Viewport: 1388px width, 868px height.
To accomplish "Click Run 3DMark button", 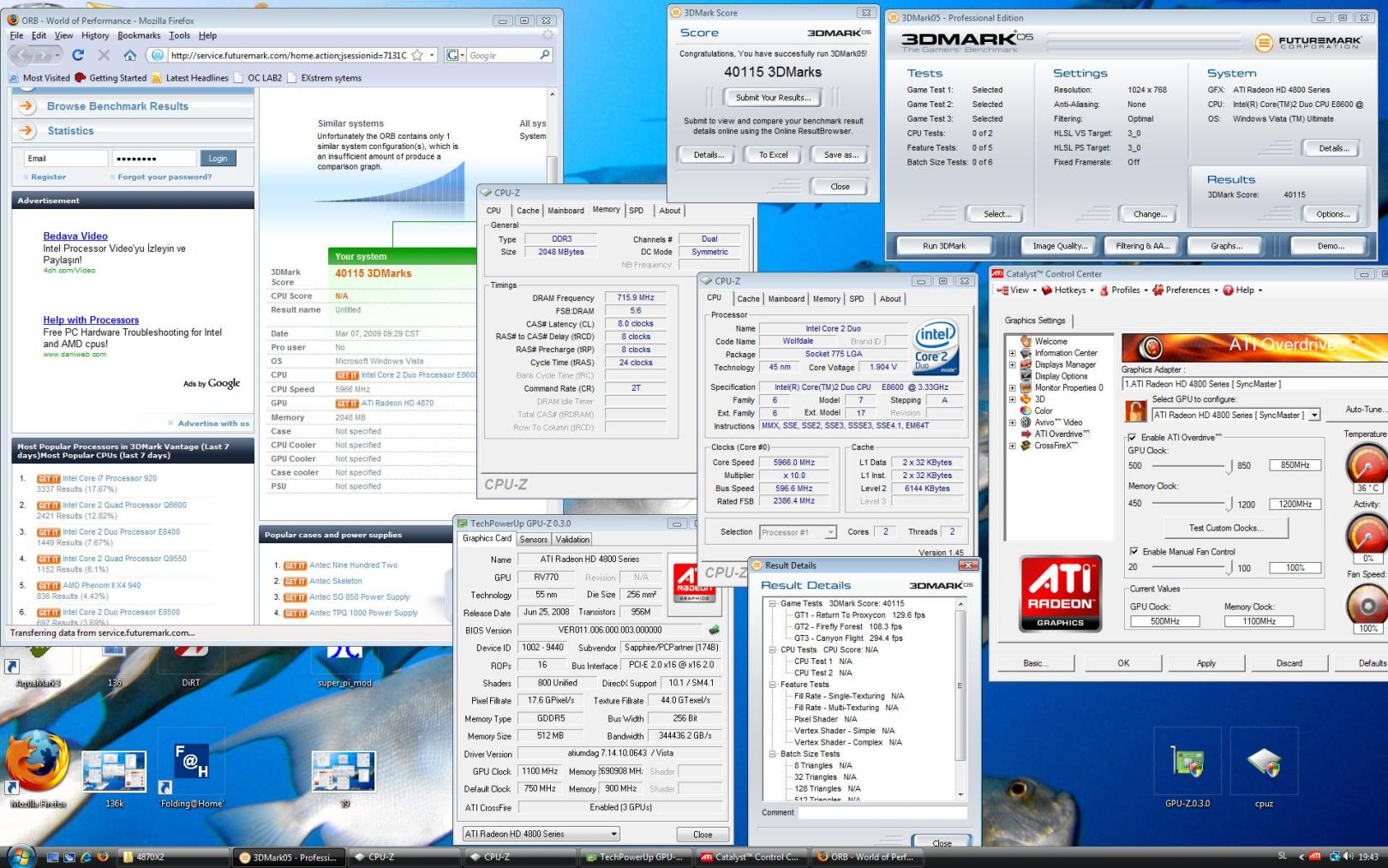I will (943, 246).
